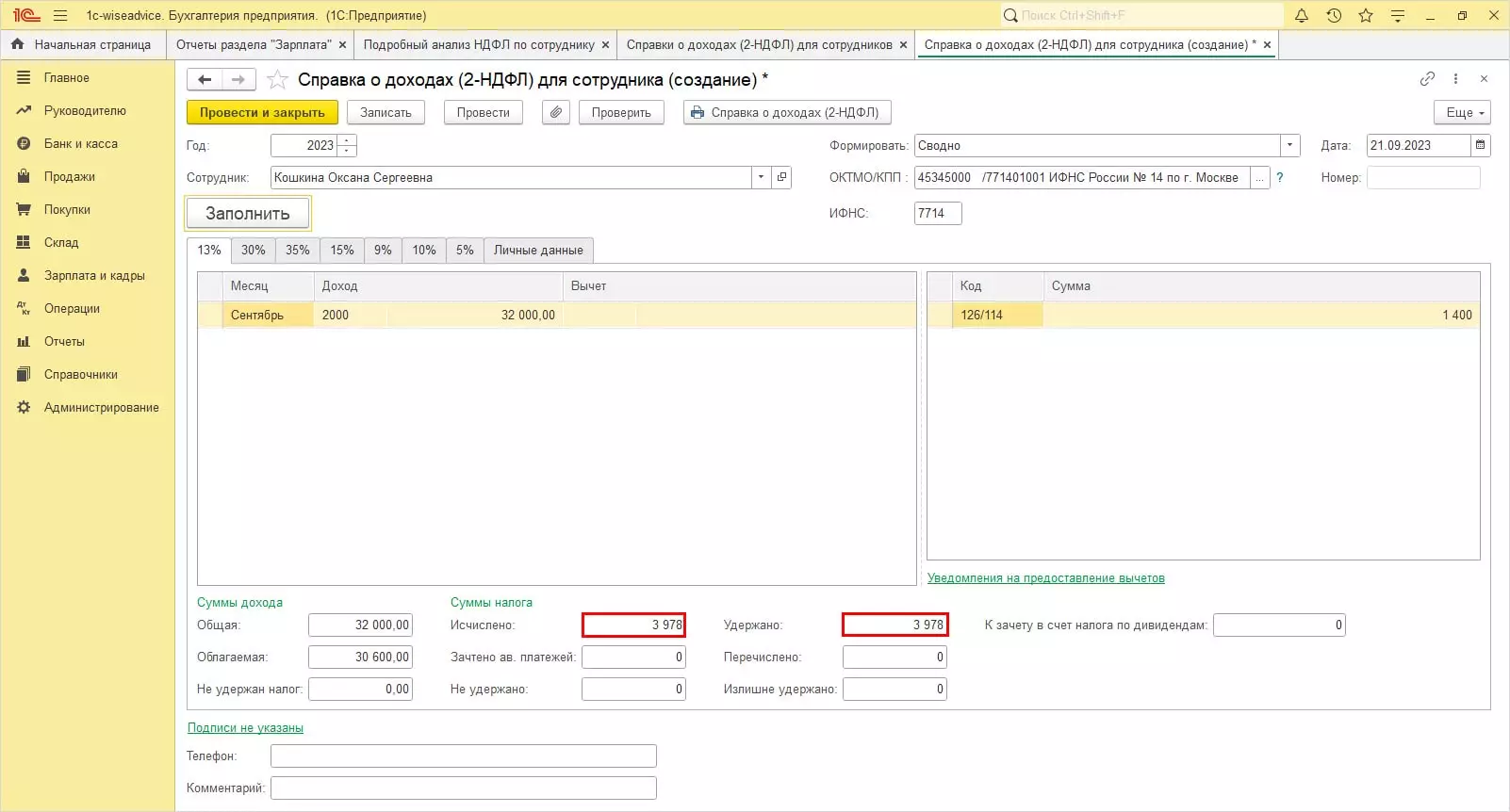1510x812 pixels.
Task: Add document to favorites with star icon
Action: (277, 80)
